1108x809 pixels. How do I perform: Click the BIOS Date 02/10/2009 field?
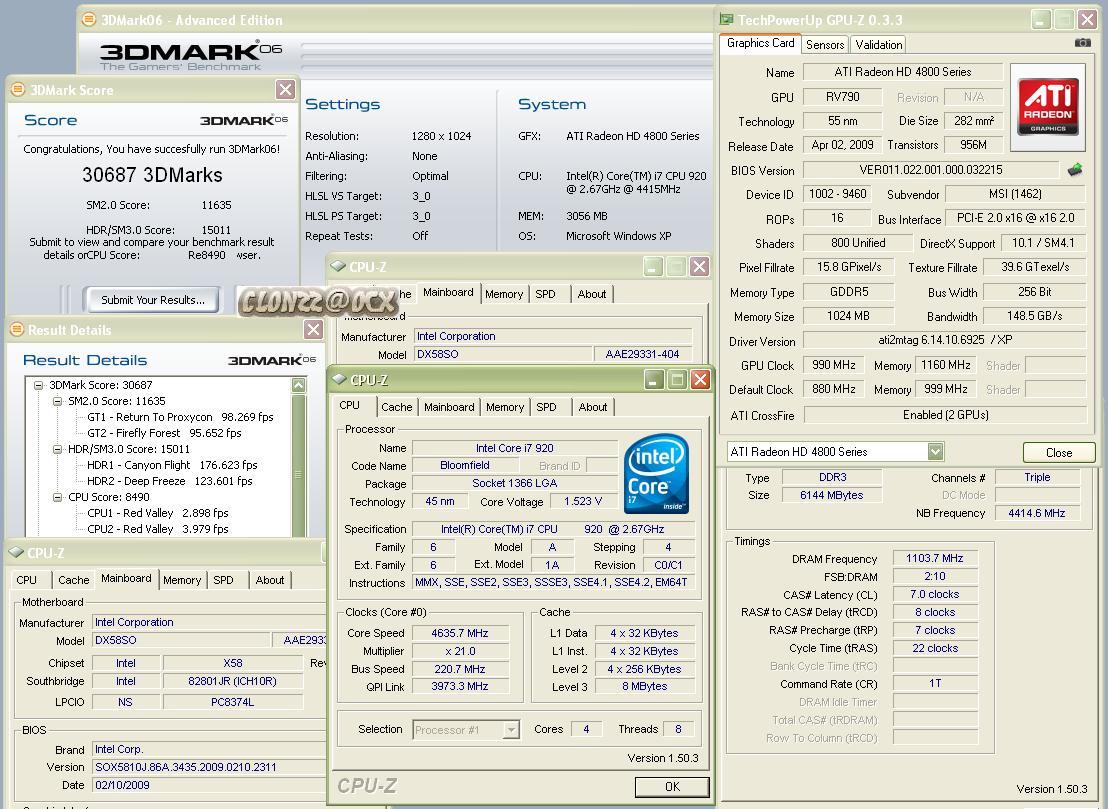pos(209,785)
